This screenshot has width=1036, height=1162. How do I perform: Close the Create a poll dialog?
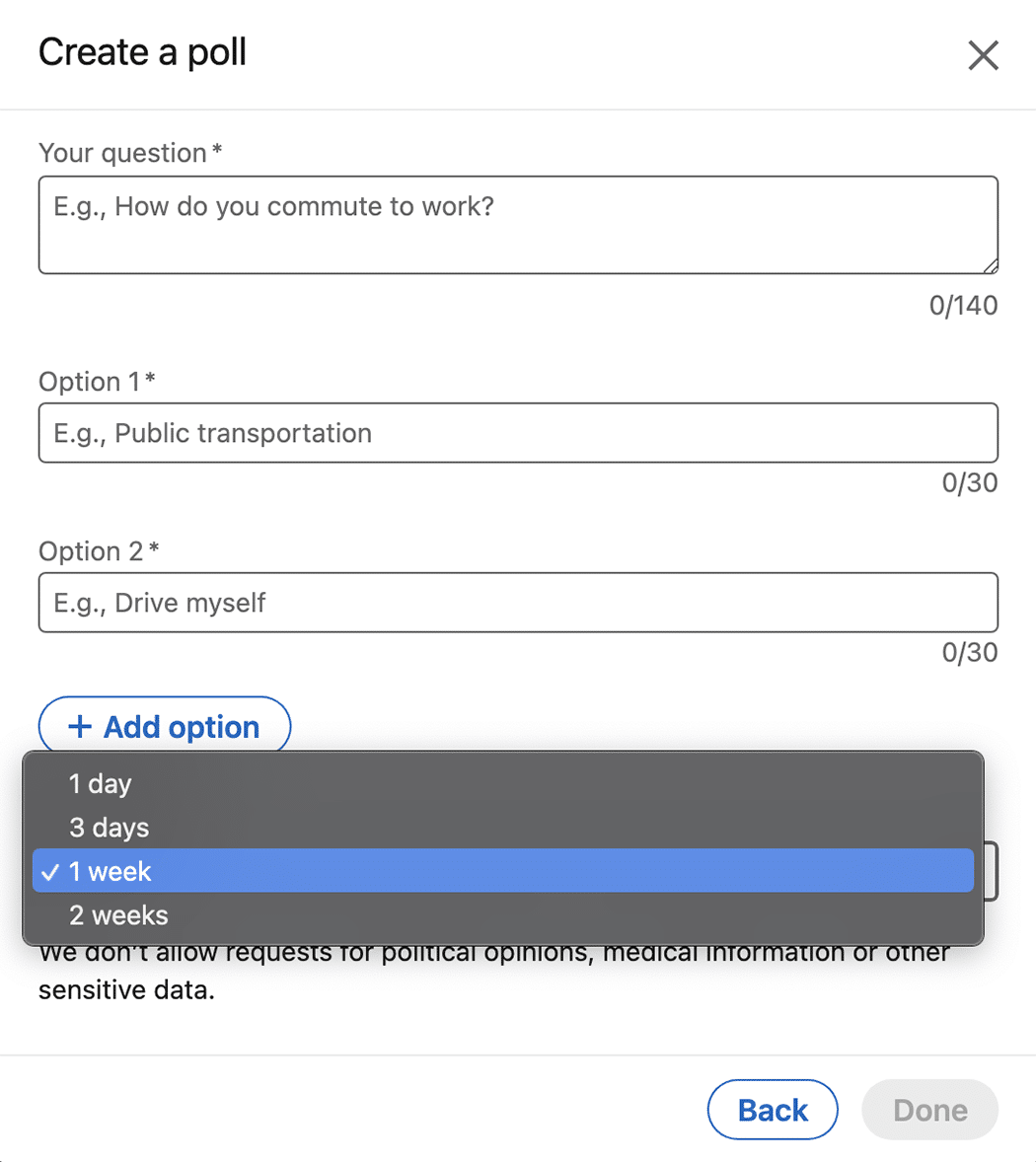(983, 55)
